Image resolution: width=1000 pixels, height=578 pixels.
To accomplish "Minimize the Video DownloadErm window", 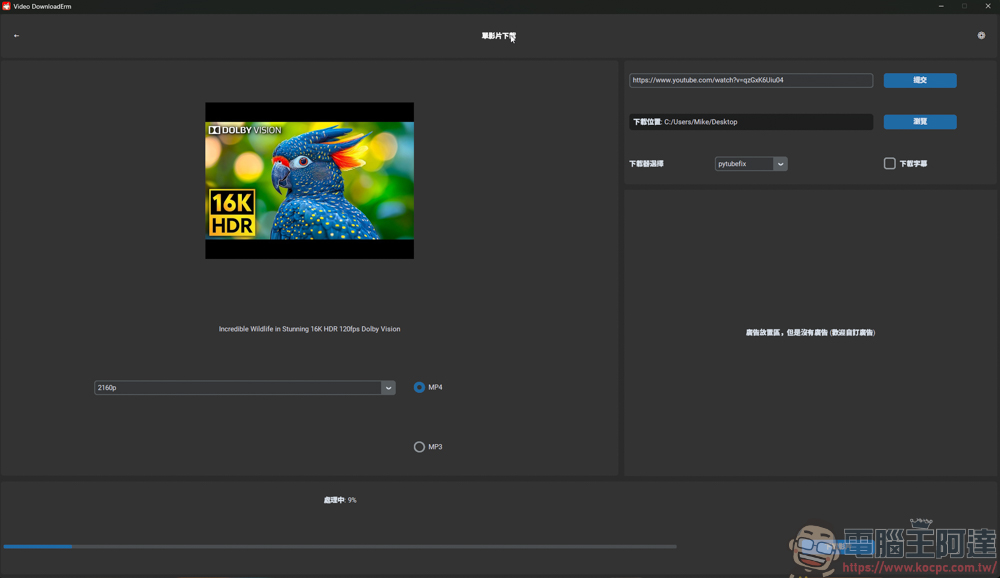I will (941, 6).
